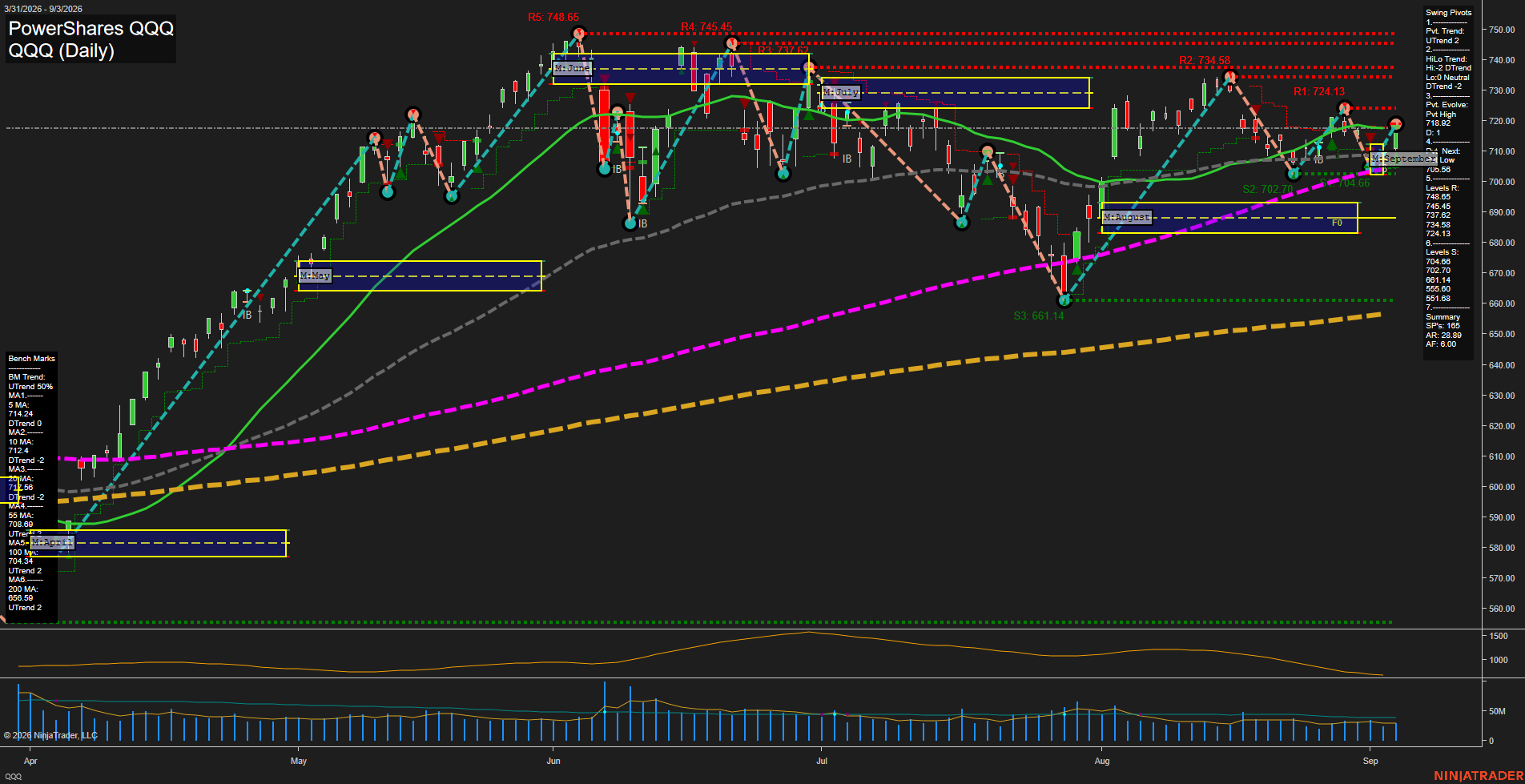This screenshot has height=784, width=1525.
Task: Select the Bench Marks panel heading
Action: tap(32, 359)
